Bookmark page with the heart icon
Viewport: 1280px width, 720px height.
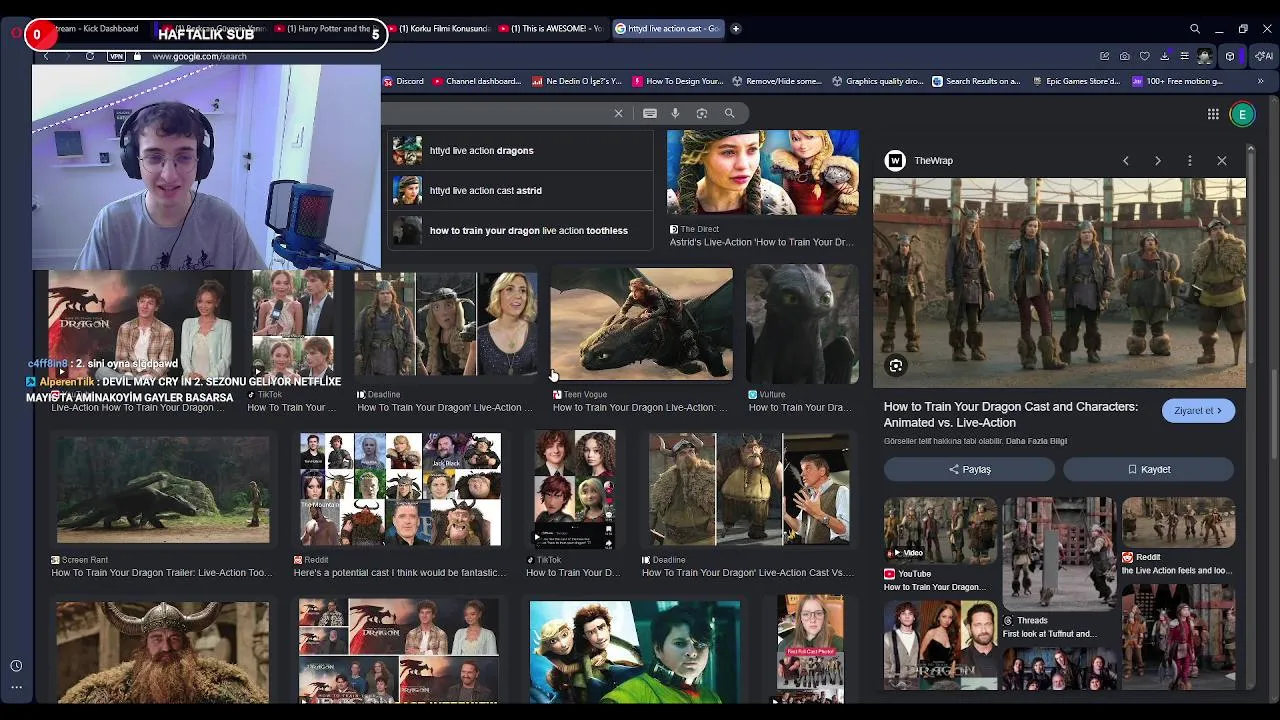tap(1145, 57)
